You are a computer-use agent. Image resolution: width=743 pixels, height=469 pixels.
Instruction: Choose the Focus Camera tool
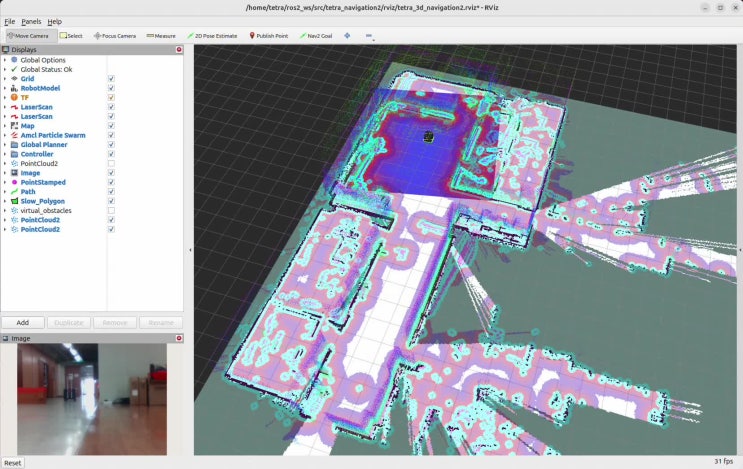click(x=115, y=36)
